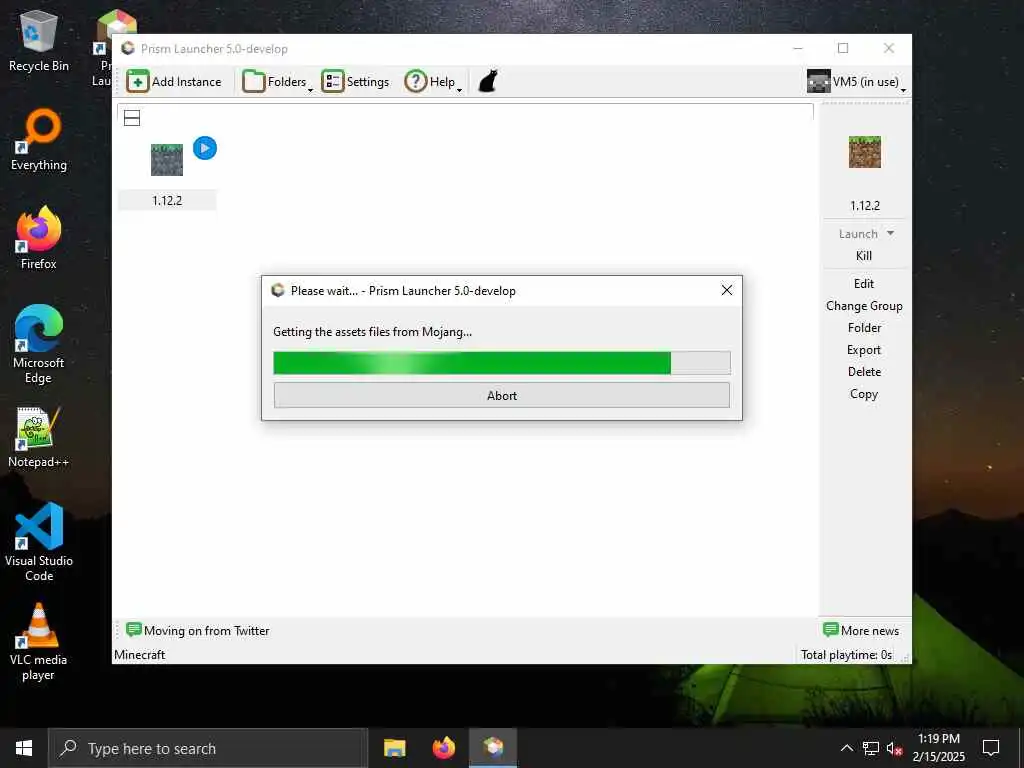Click Delete in the sidebar
Image resolution: width=1024 pixels, height=768 pixels.
[x=864, y=372]
